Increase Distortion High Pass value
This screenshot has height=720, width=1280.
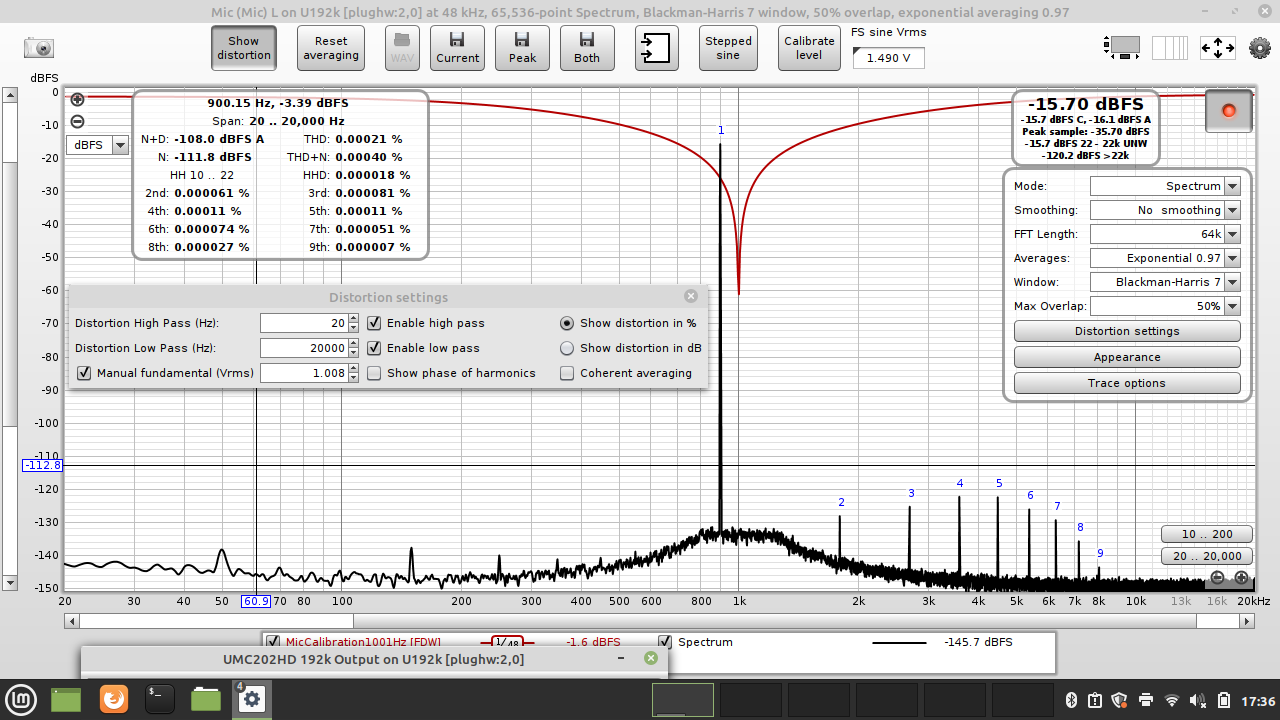[353, 318]
